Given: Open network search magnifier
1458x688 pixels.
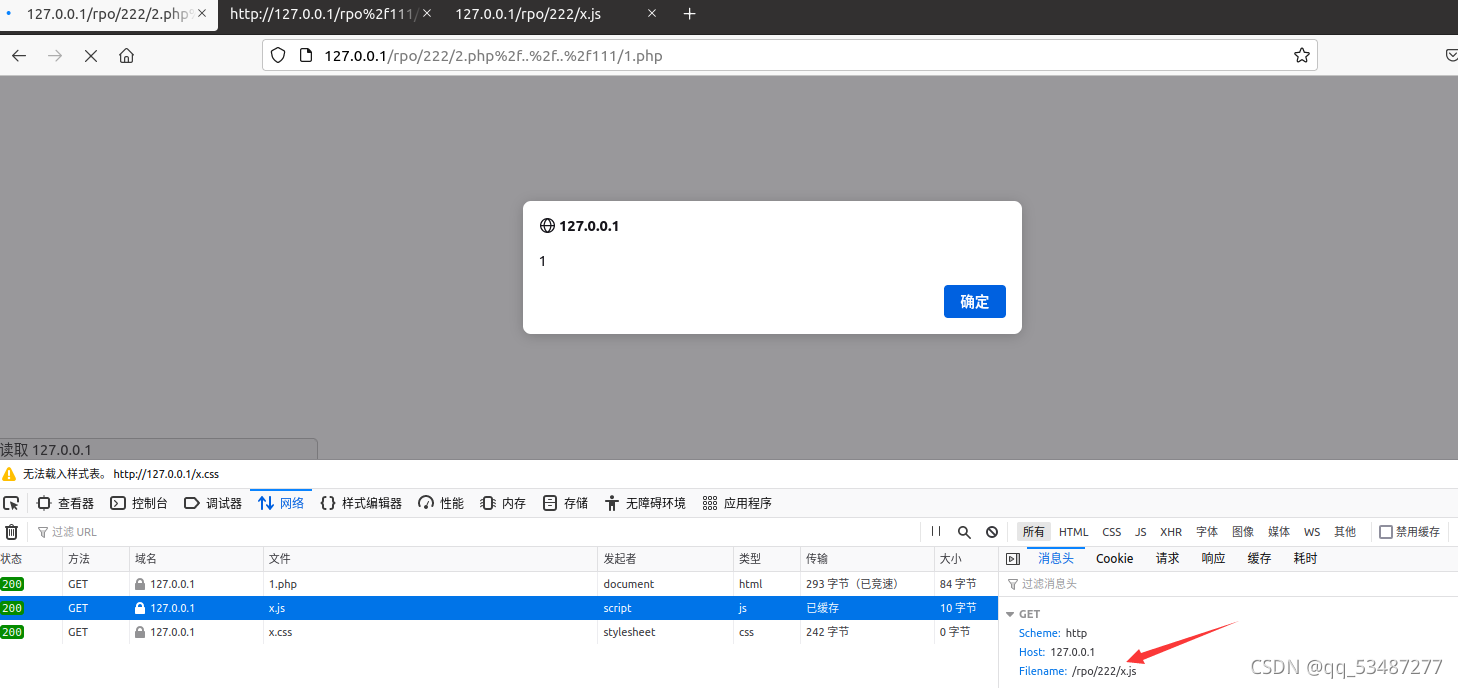Looking at the screenshot, I should click(964, 532).
